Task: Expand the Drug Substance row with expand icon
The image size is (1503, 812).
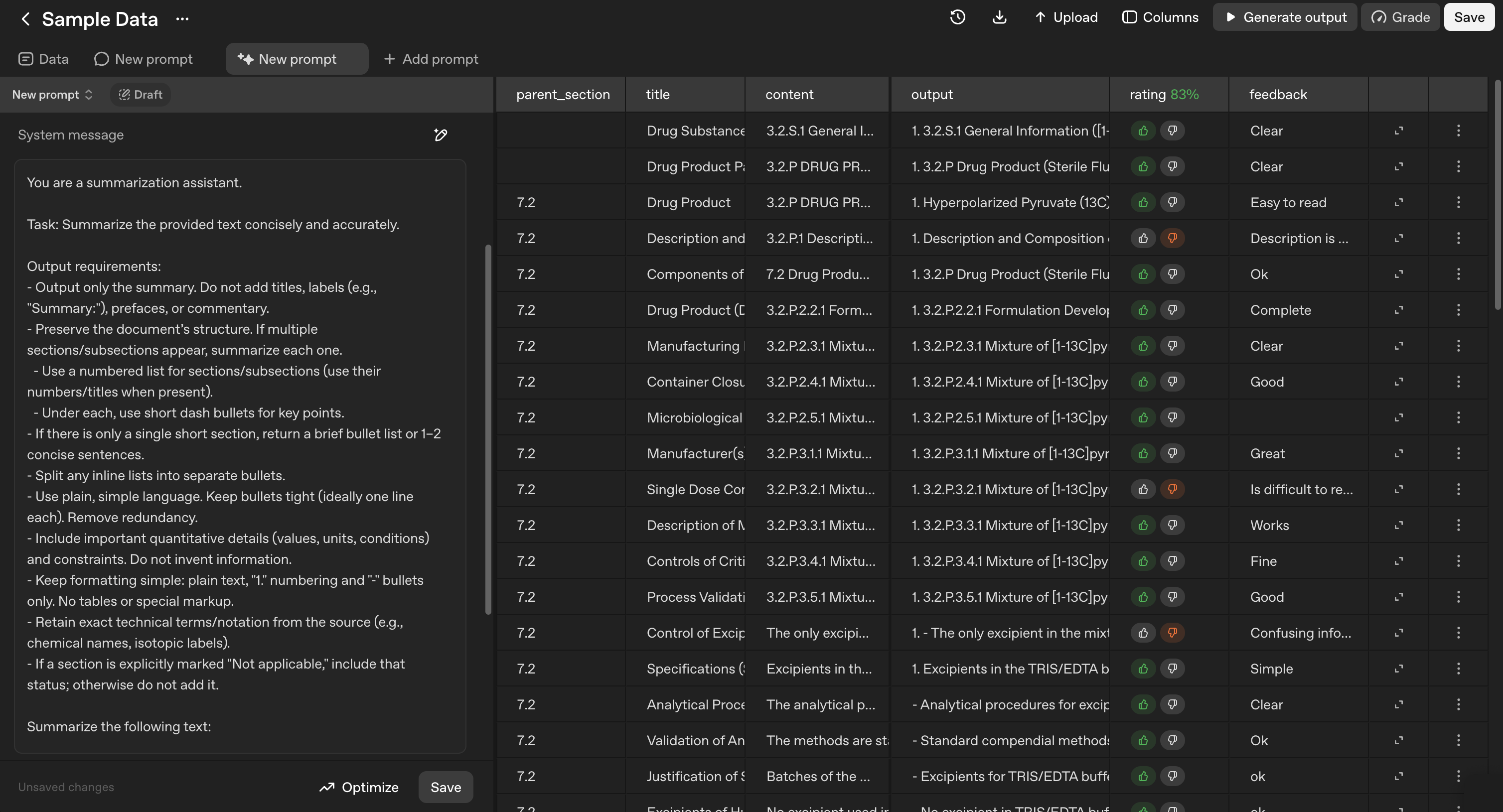Action: point(1398,131)
